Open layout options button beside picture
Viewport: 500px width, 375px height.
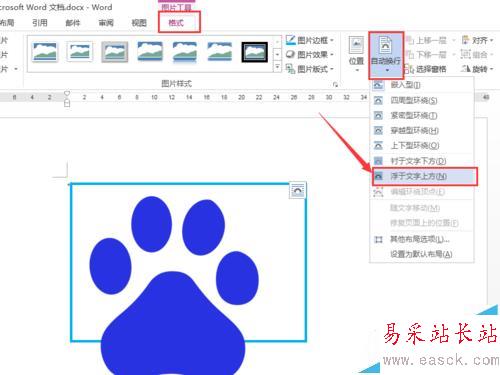pos(297,190)
